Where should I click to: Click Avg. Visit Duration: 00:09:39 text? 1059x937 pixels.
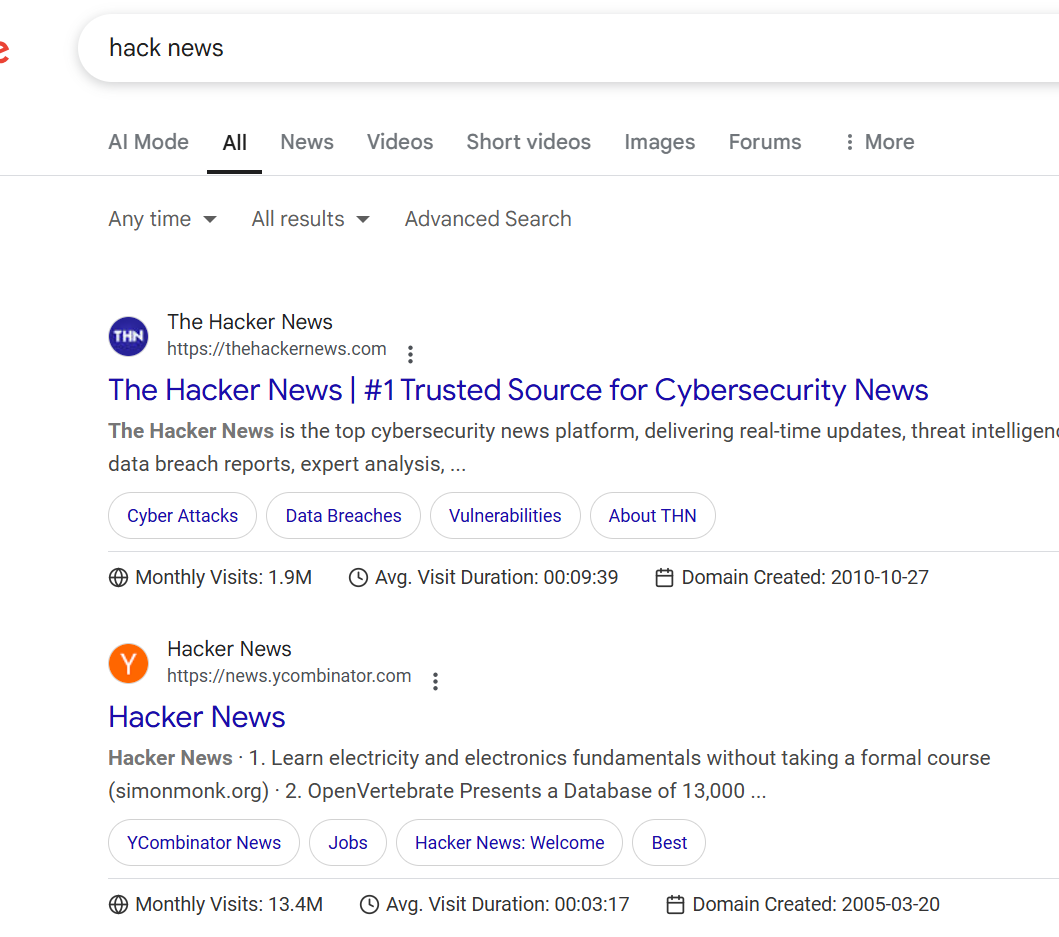coord(496,578)
